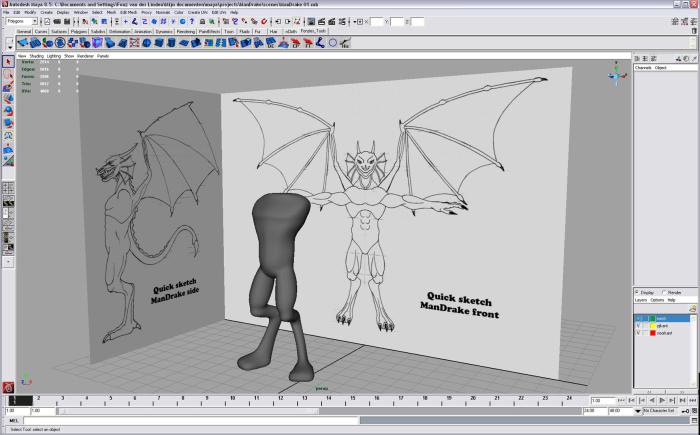
Task: Open the viewport Panels menu
Action: tap(103, 56)
